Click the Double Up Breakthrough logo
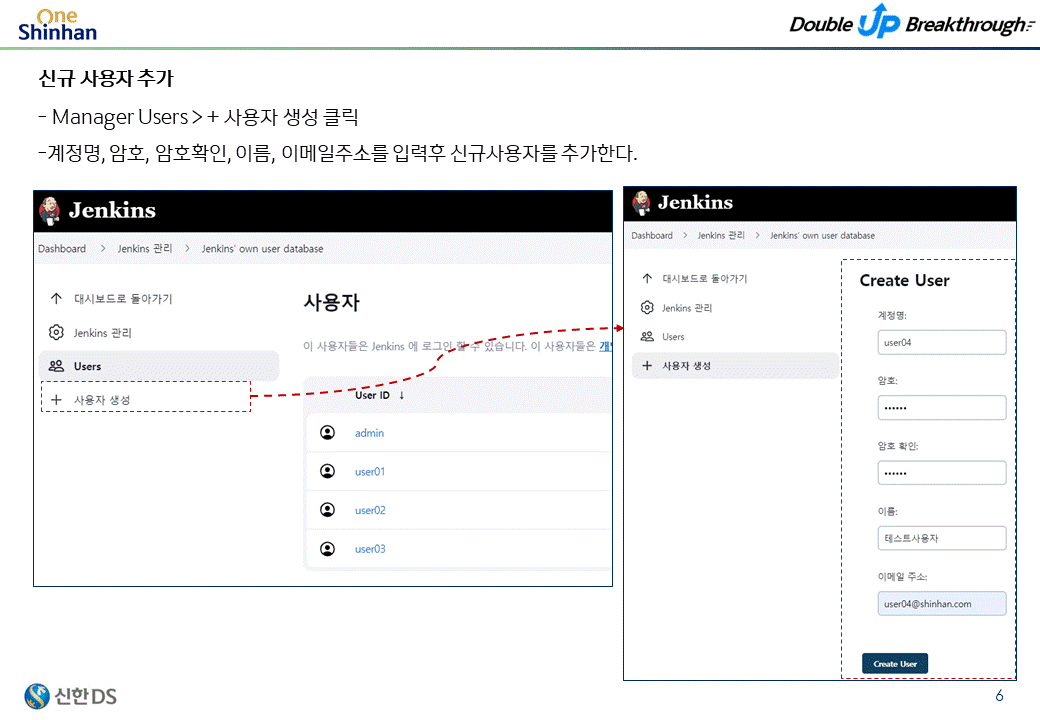Image resolution: width=1040 pixels, height=720 pixels. tap(912, 22)
